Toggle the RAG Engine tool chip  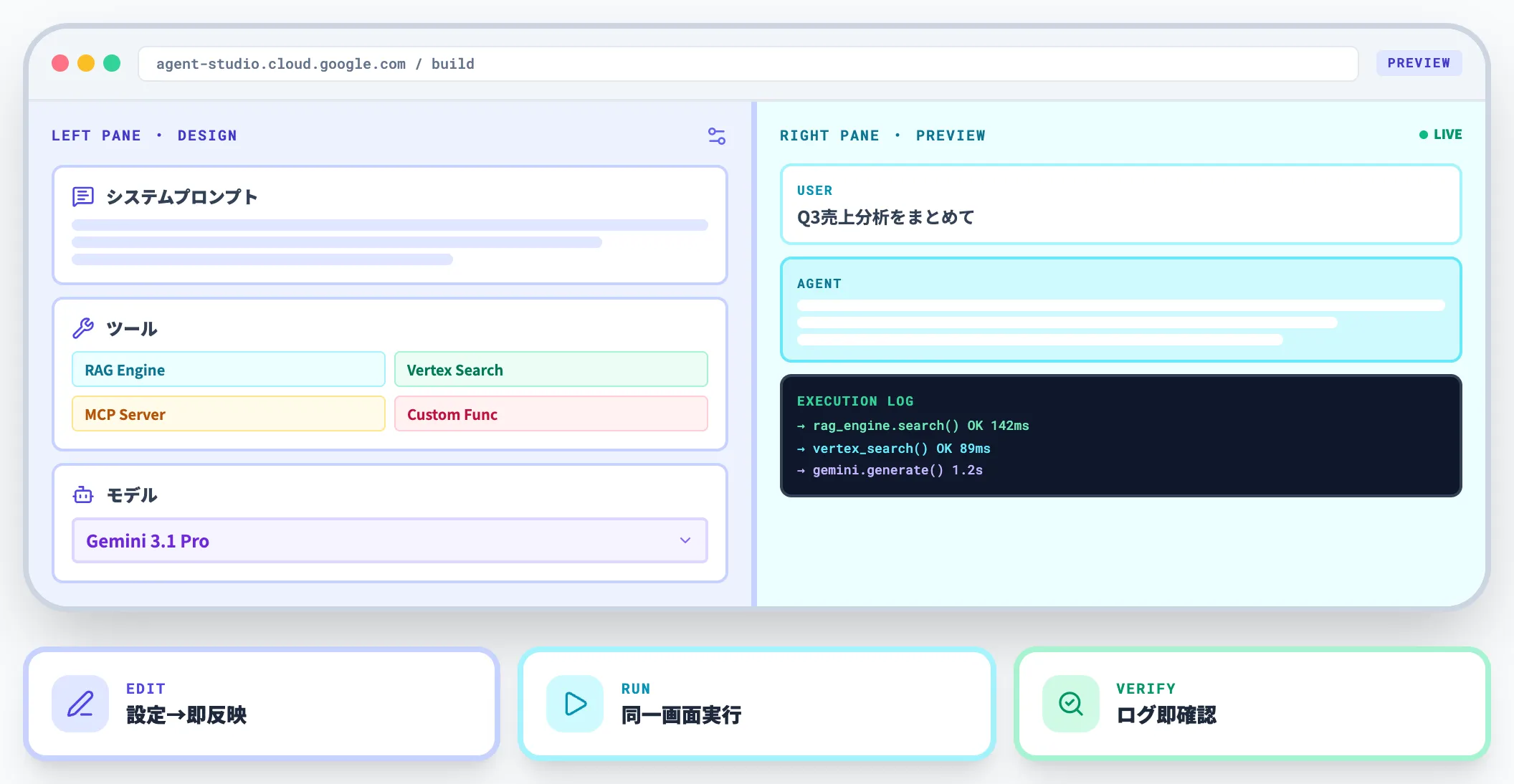point(228,370)
